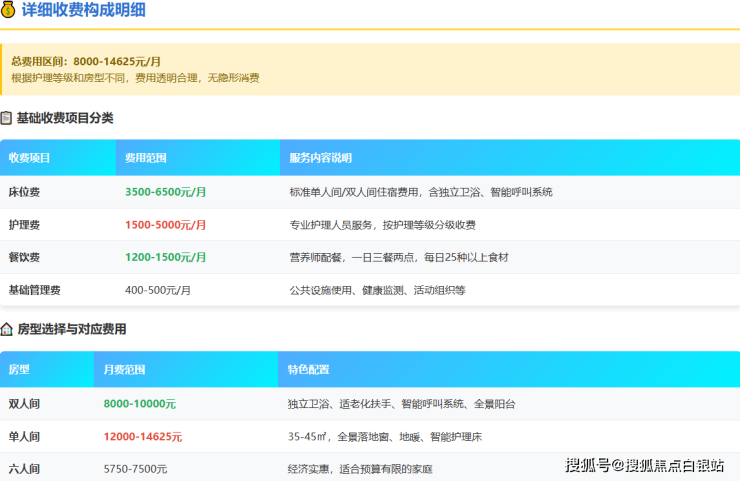Click the 特色配置 column header

tap(308, 370)
